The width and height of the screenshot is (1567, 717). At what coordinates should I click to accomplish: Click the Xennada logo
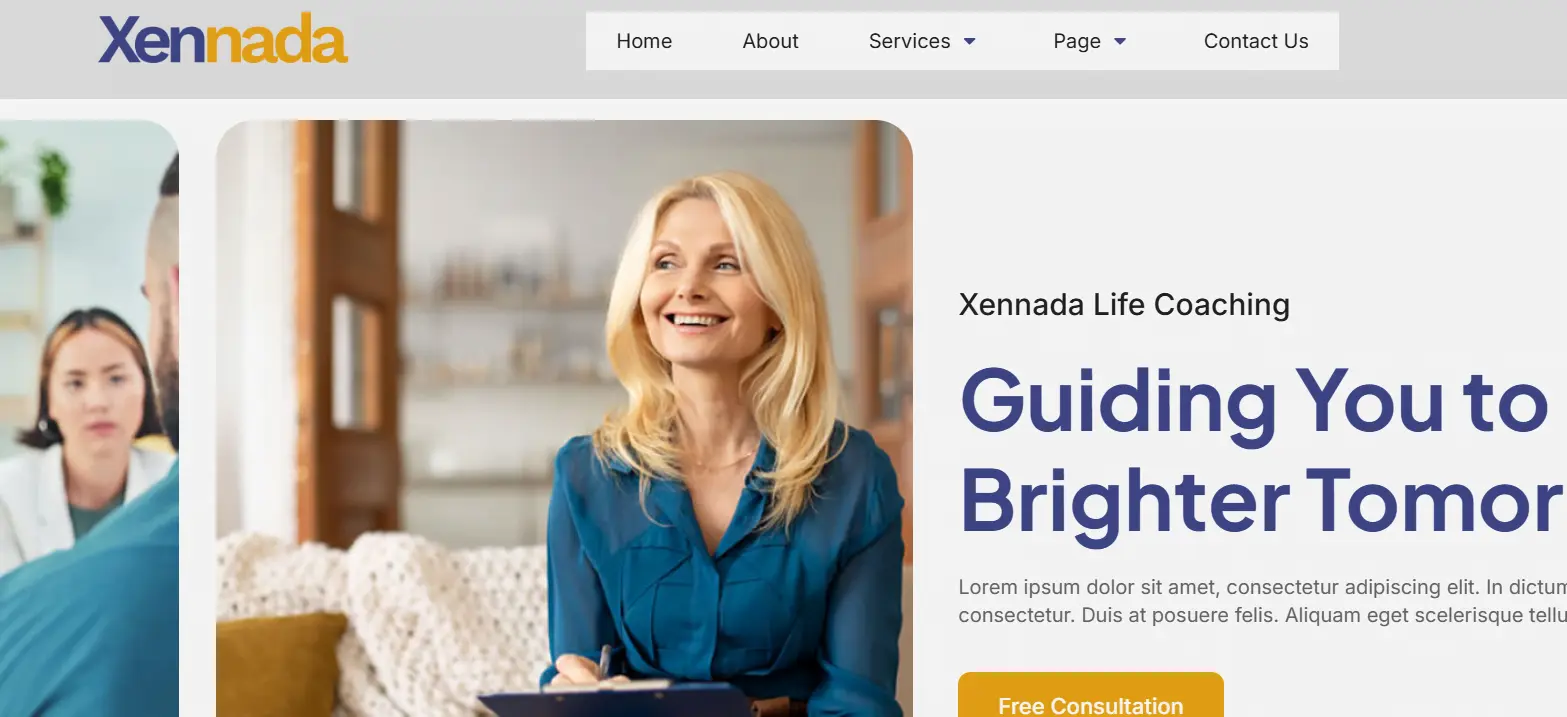pyautogui.click(x=223, y=40)
